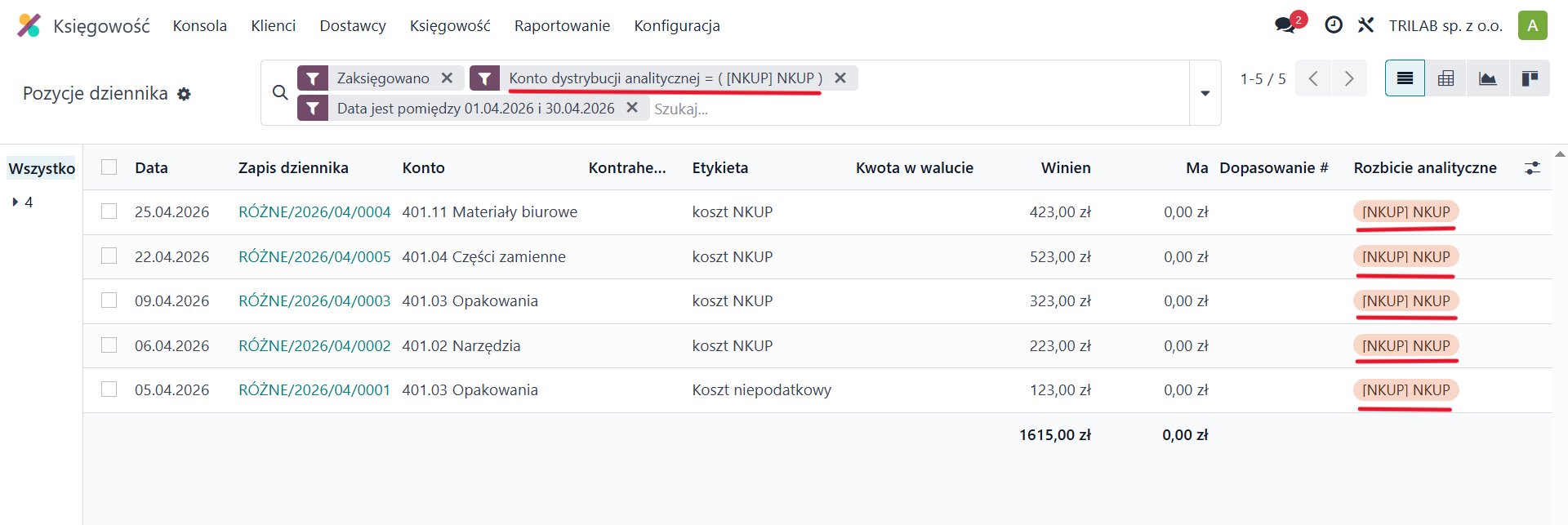Switch to kanban view
The image size is (1568, 525).
(1530, 78)
